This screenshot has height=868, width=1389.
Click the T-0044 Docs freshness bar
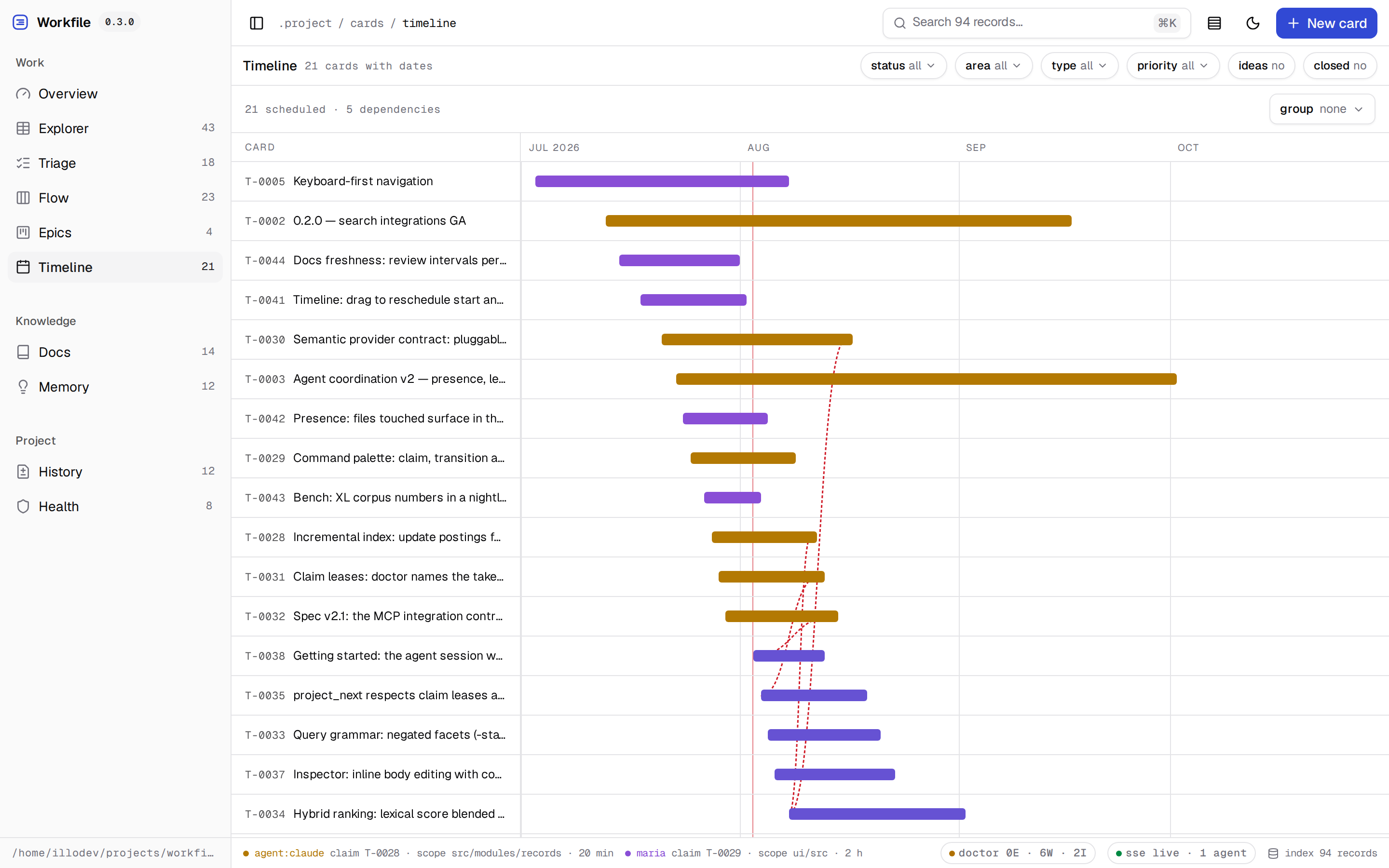tap(680, 260)
